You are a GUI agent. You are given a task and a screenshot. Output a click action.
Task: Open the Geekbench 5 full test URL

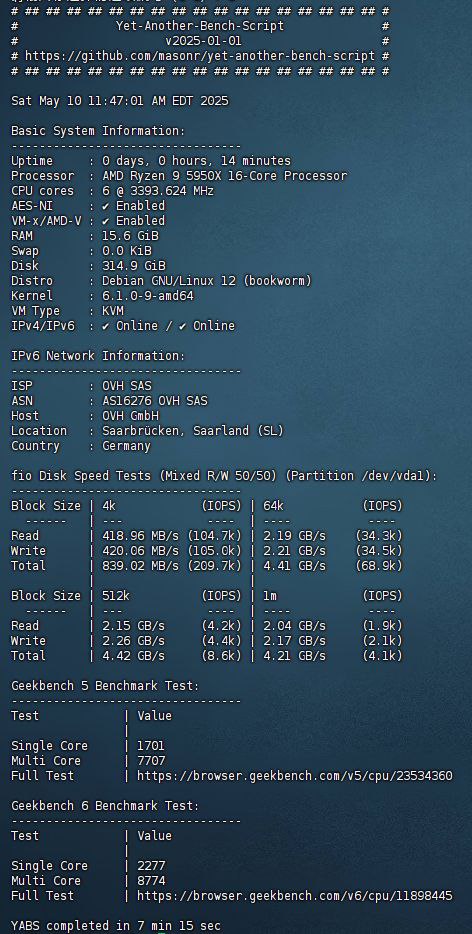tap(294, 776)
